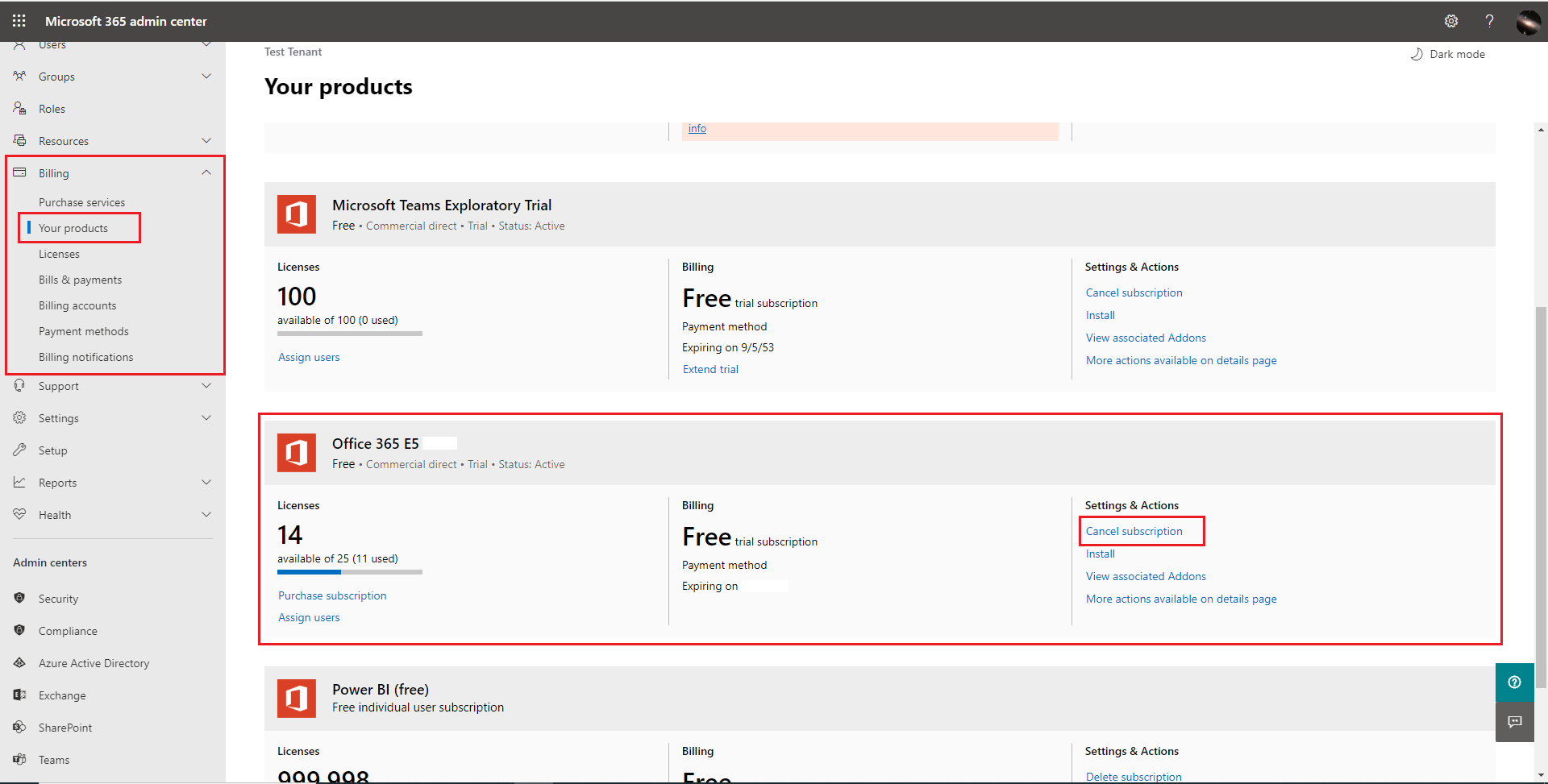The width and height of the screenshot is (1548, 784).
Task: Select Your products in Billing menu
Action: click(73, 228)
